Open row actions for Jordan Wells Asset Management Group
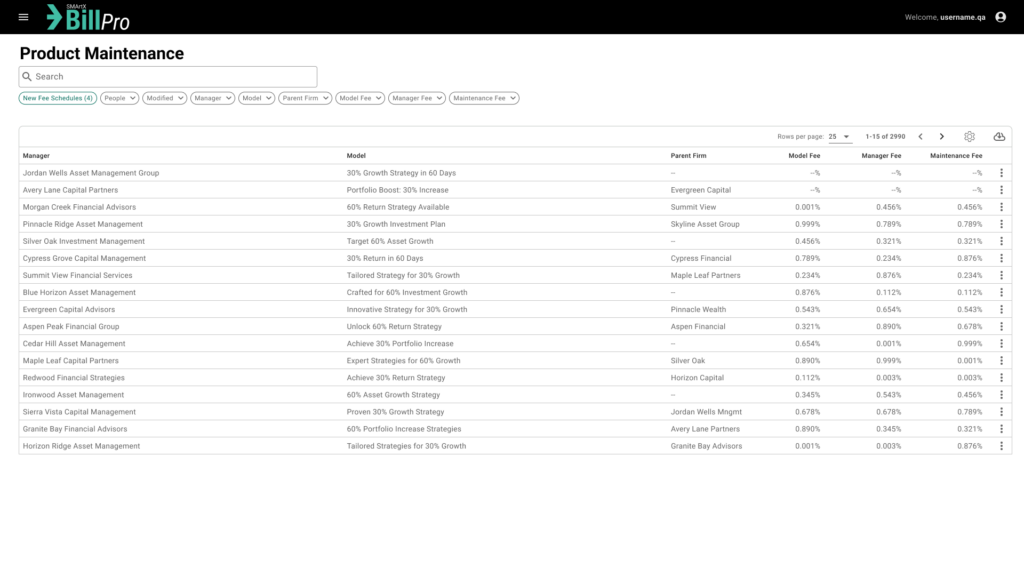The height and width of the screenshot is (576, 1024). pos(1001,173)
